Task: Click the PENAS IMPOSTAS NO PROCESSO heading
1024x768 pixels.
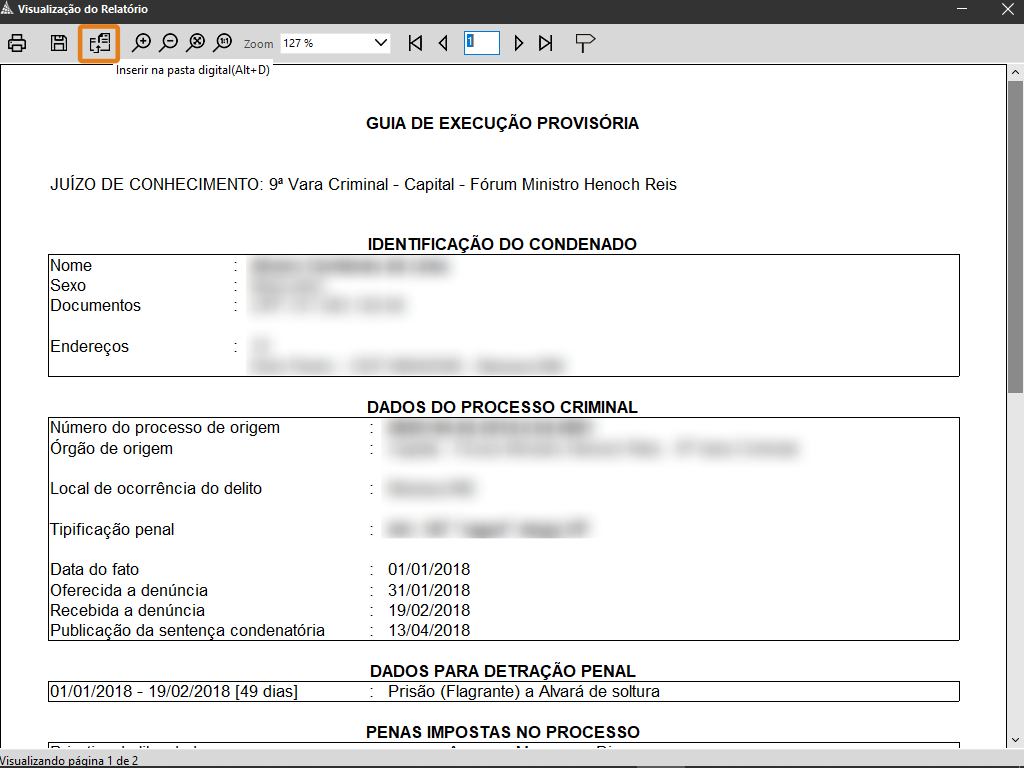Action: (502, 732)
